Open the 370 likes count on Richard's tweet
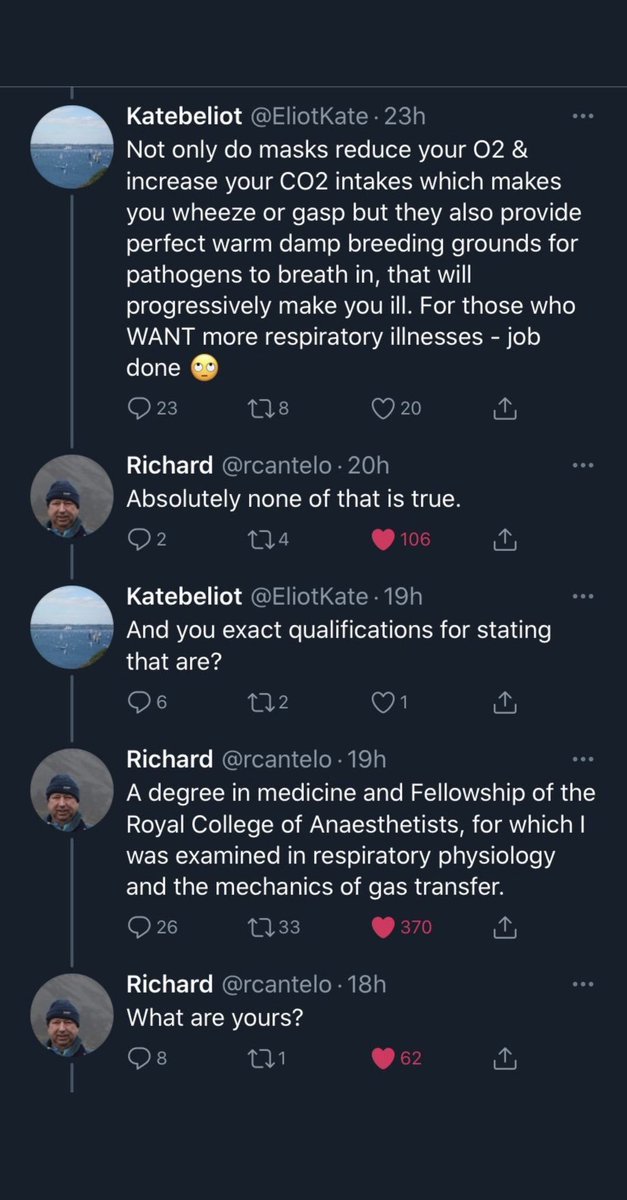Viewport: 627px width, 1200px height. point(416,927)
